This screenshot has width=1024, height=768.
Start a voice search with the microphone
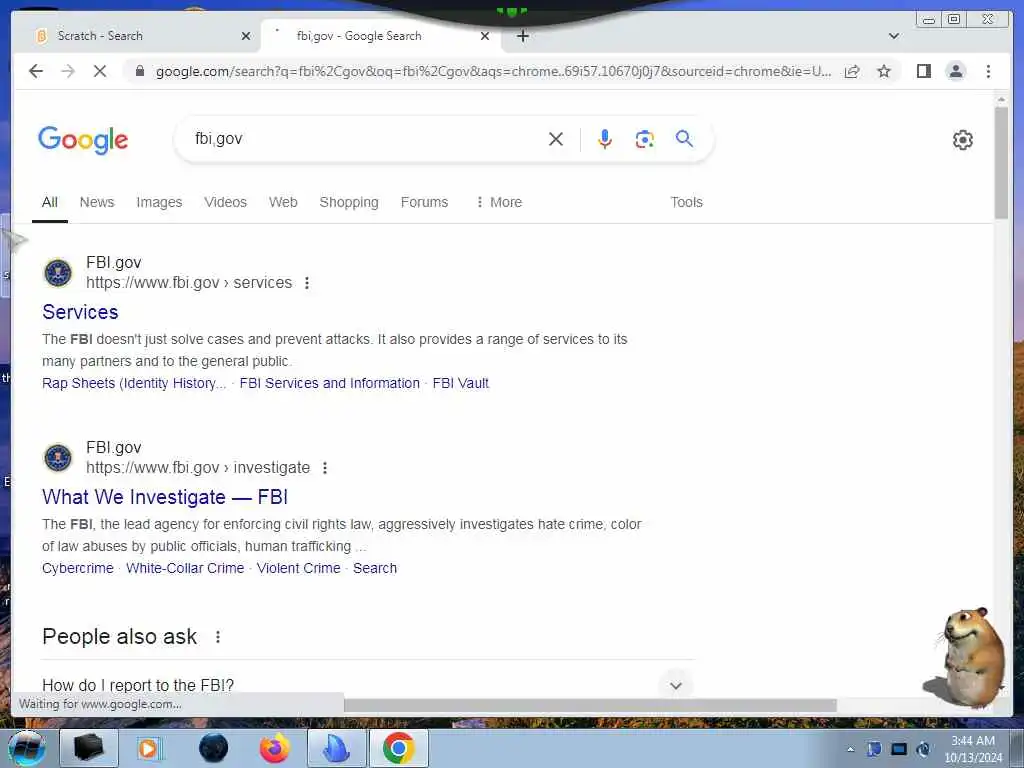pos(605,139)
